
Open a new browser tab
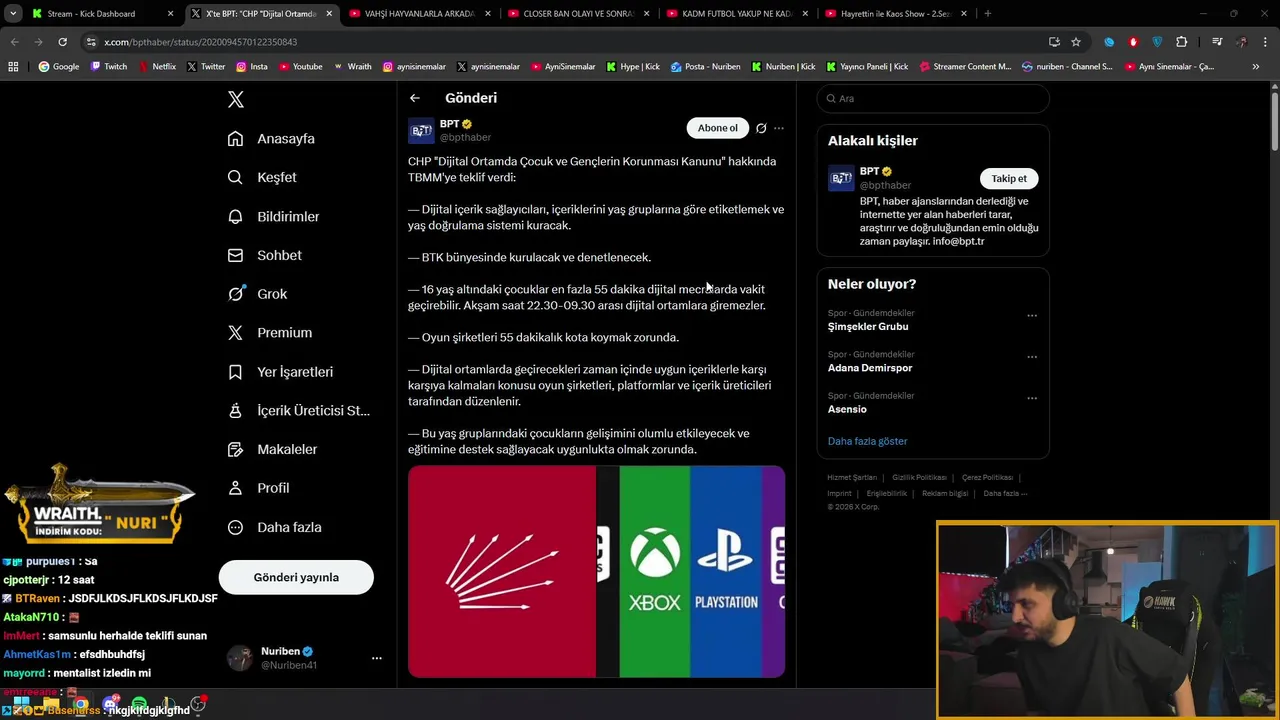click(987, 14)
